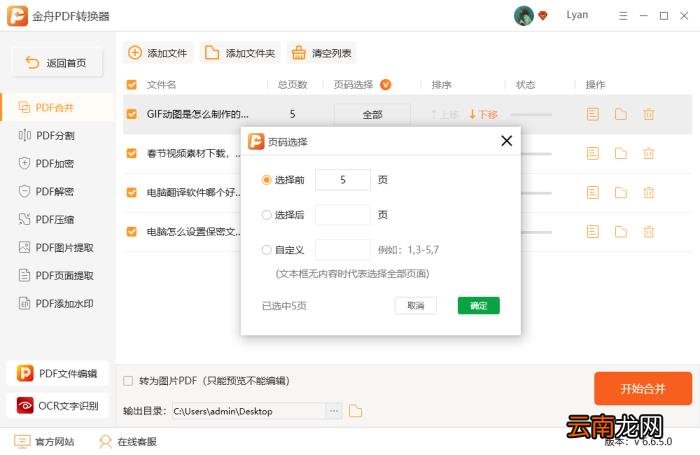The height and width of the screenshot is (455, 700).
Task: Open folder icon for GIF row
Action: [621, 114]
